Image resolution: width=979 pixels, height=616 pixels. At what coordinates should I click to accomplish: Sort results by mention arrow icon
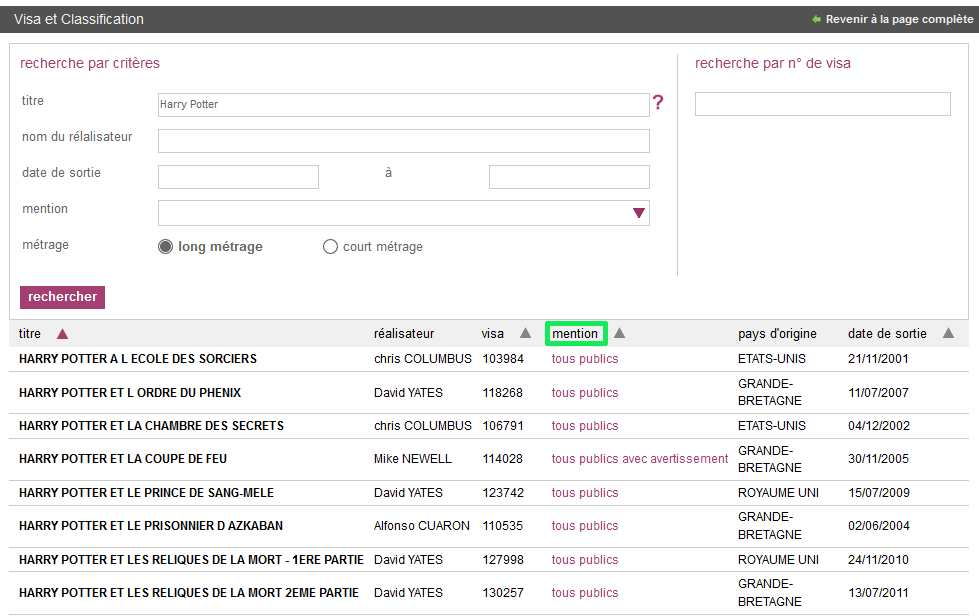coord(619,334)
